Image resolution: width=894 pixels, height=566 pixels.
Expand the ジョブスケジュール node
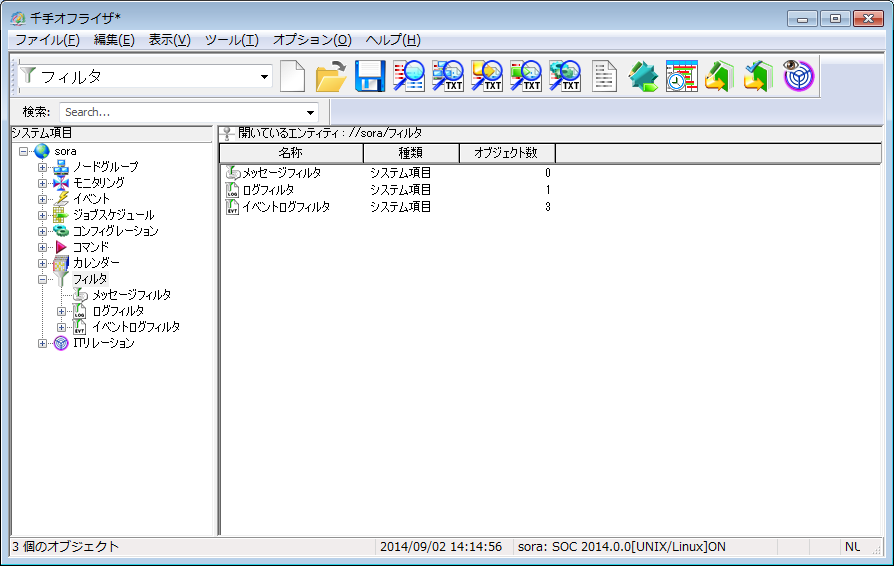click(x=42, y=215)
